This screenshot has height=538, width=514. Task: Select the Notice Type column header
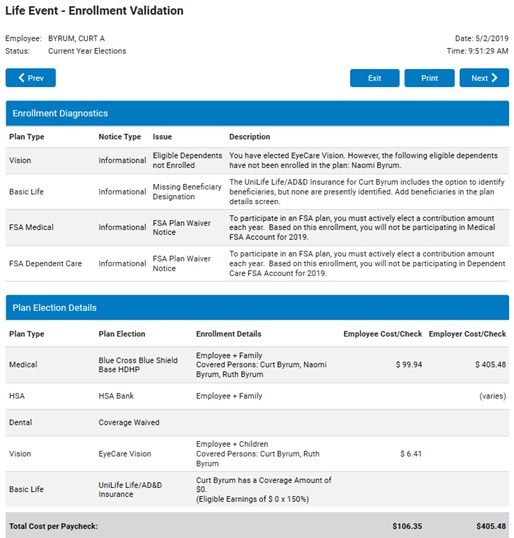[x=119, y=137]
